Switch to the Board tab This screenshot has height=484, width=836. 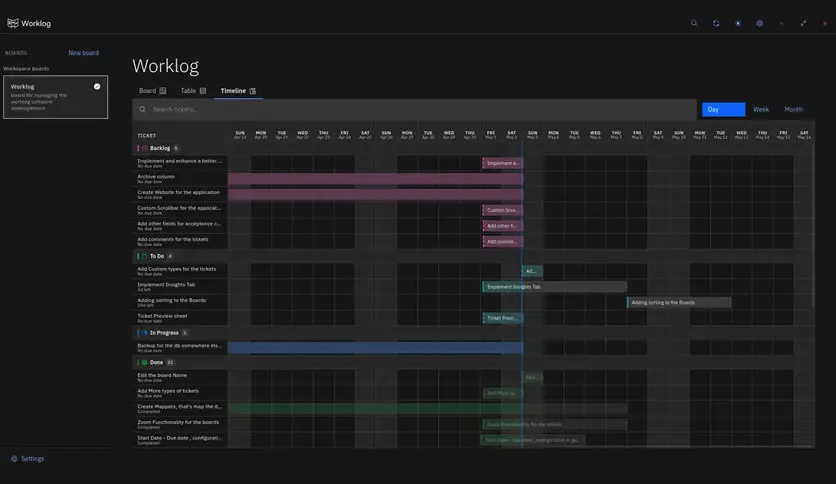[152, 91]
